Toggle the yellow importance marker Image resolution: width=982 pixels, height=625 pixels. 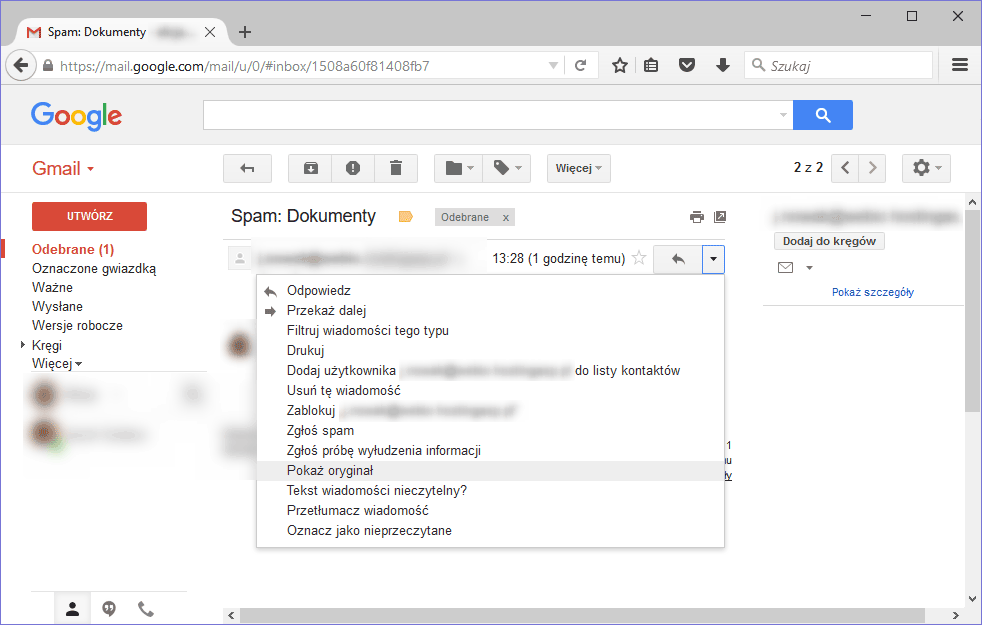point(406,217)
